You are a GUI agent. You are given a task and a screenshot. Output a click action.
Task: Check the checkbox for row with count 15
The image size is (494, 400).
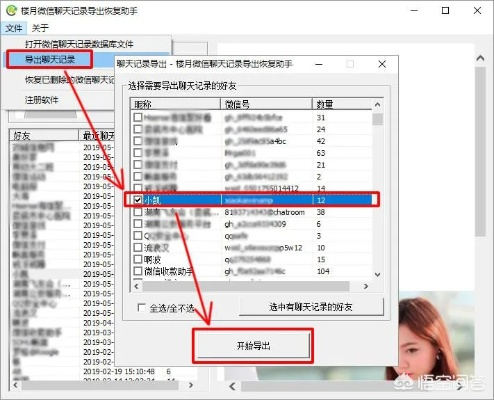click(x=138, y=259)
